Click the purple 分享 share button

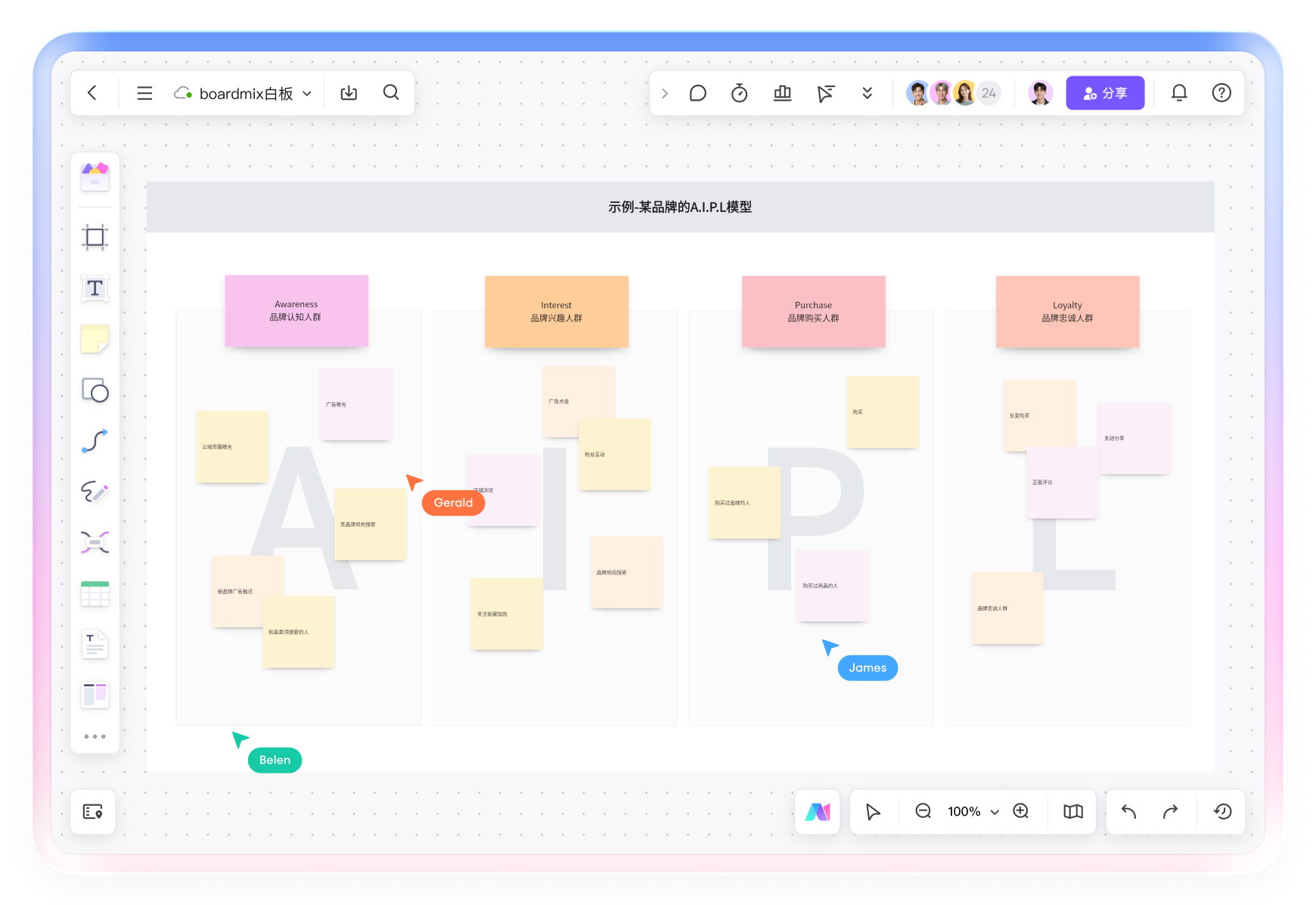click(1104, 93)
